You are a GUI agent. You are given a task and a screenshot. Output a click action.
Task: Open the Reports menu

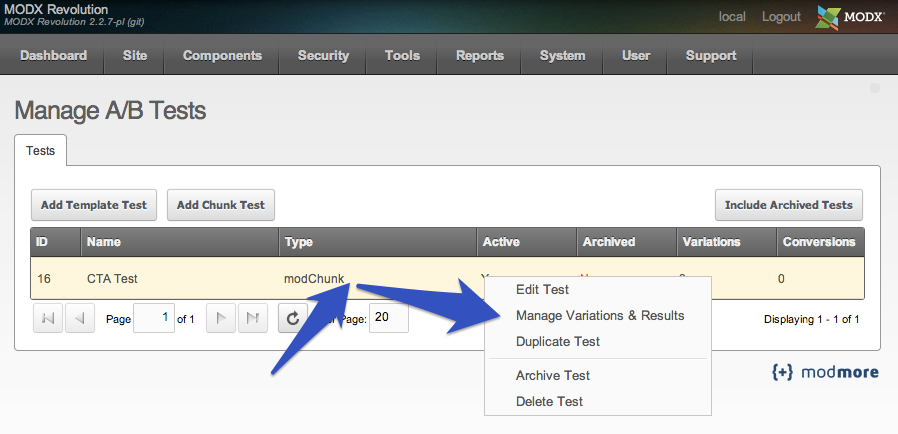480,56
